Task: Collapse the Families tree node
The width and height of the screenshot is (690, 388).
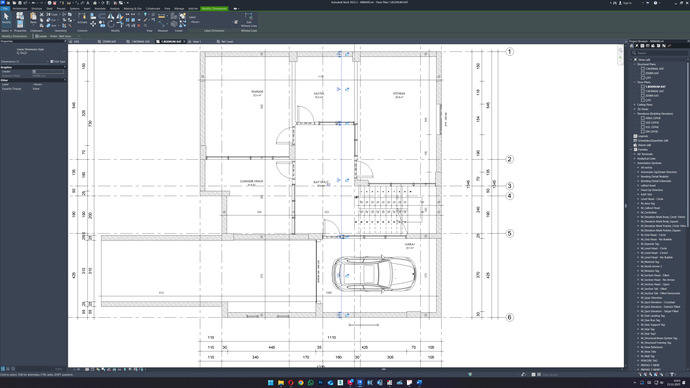Action: click(x=631, y=150)
